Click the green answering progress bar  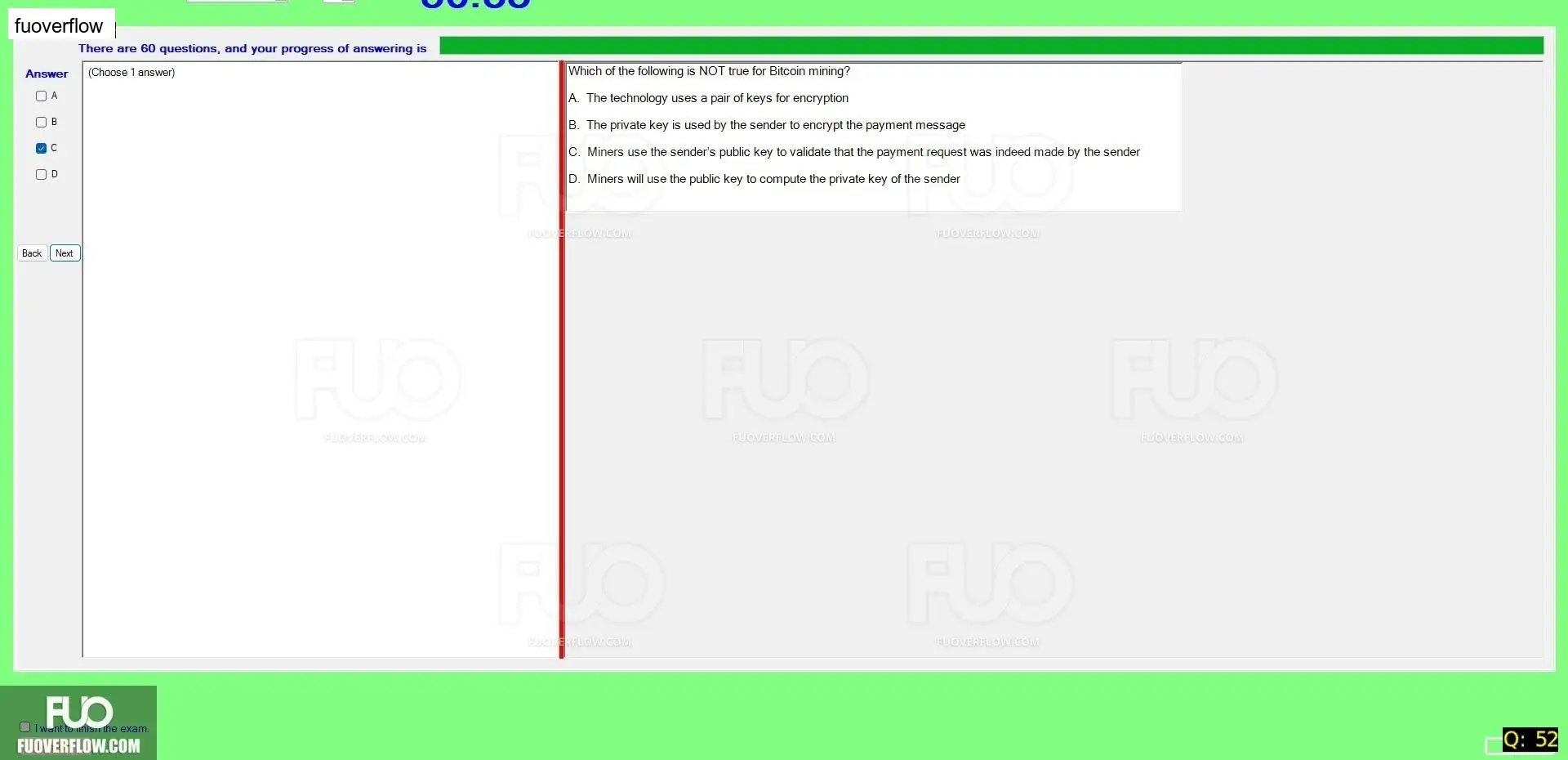[991, 46]
